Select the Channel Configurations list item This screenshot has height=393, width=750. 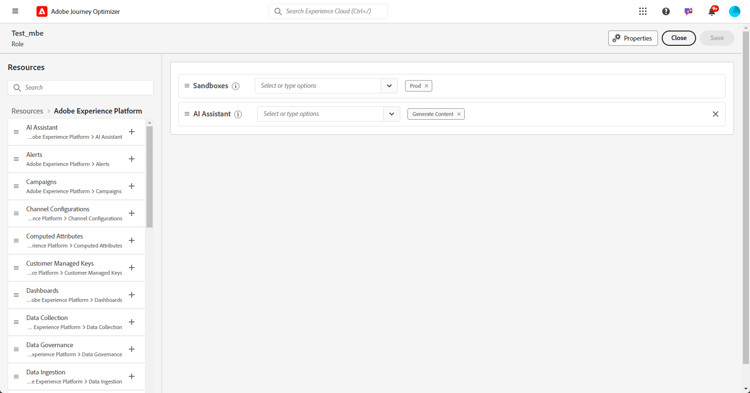click(77, 213)
